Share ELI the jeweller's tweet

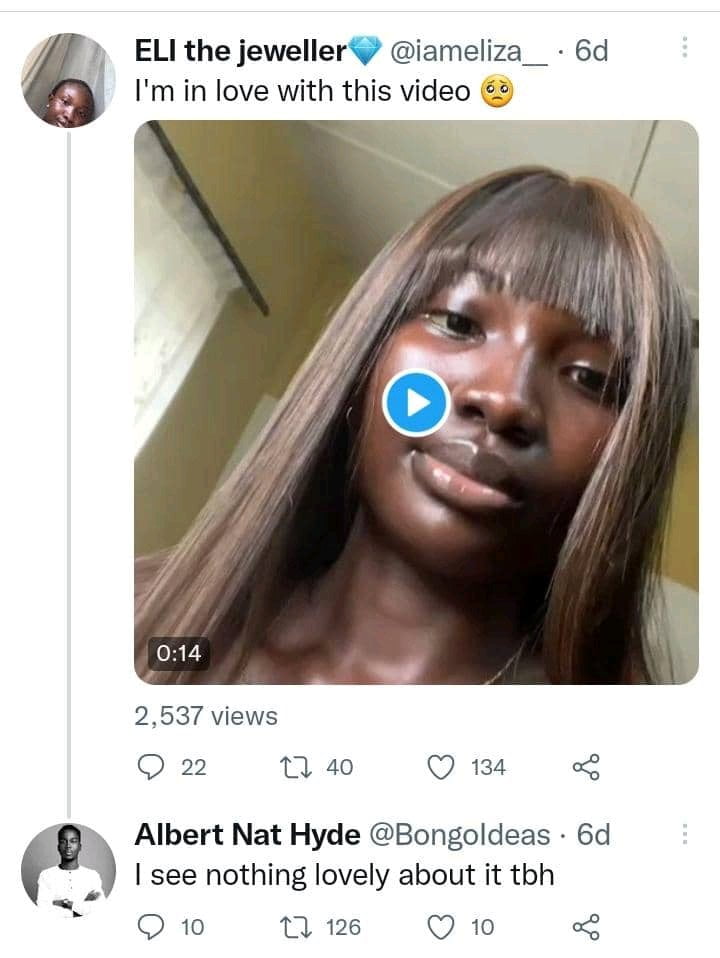pyautogui.click(x=586, y=767)
